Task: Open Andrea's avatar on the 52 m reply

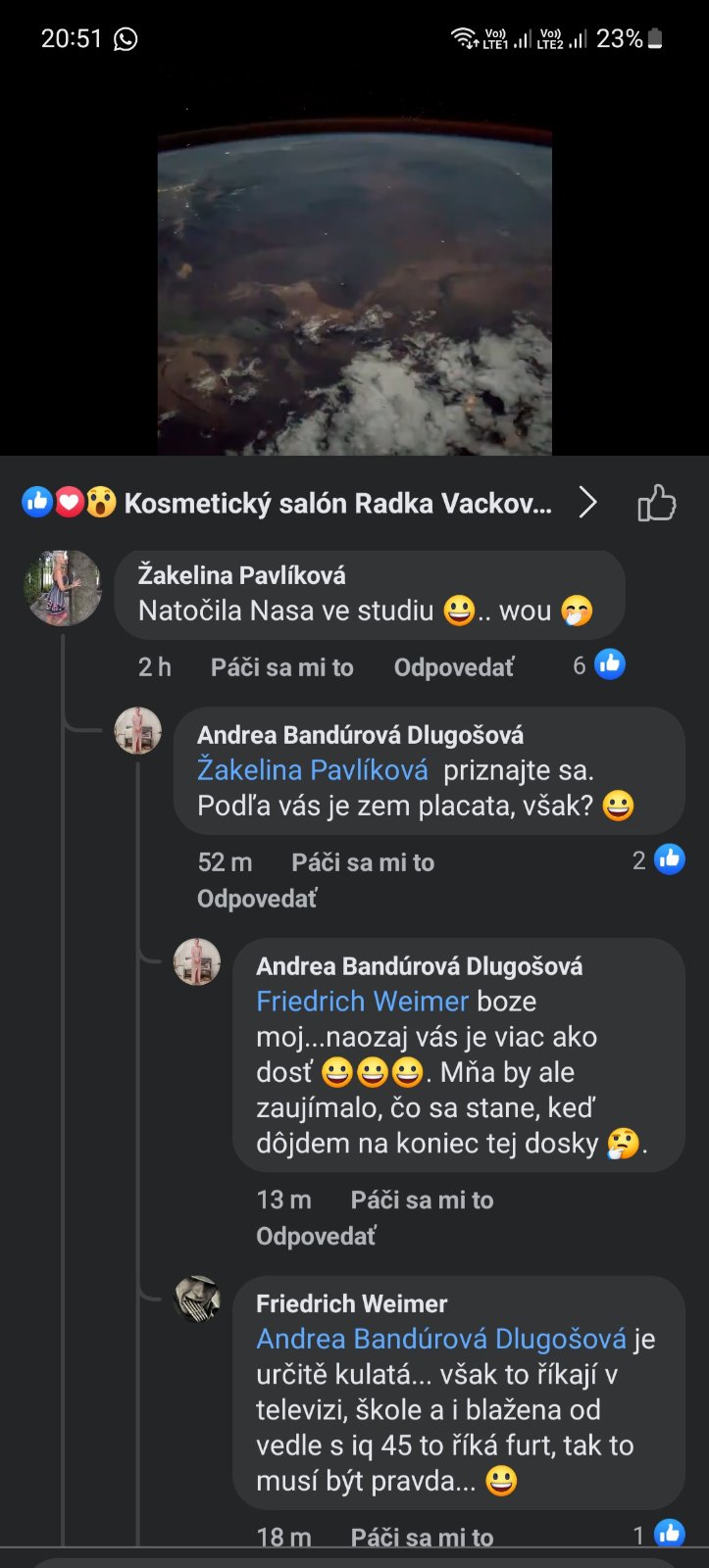Action: point(138,731)
